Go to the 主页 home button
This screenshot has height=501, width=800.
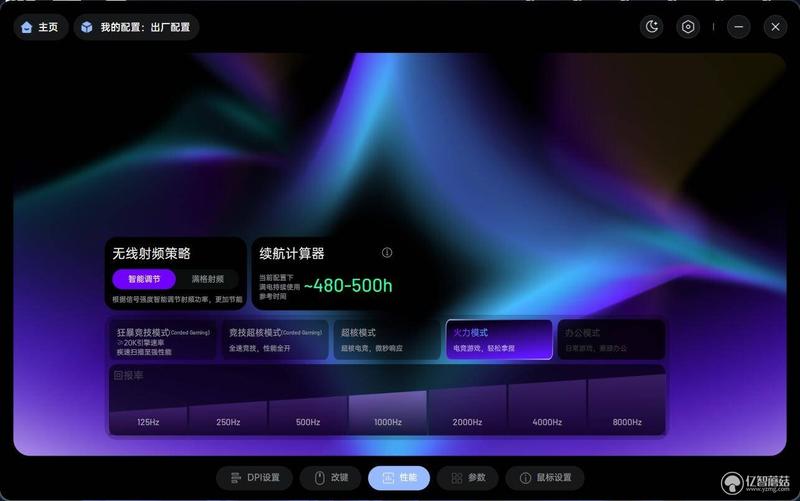(40, 27)
